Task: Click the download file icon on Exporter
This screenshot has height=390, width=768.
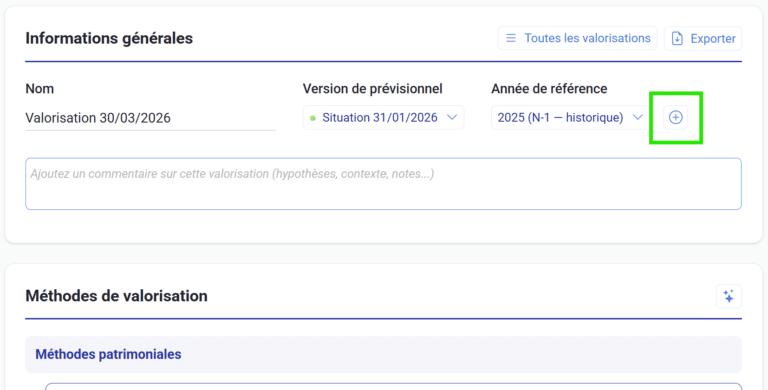Action: (x=677, y=38)
